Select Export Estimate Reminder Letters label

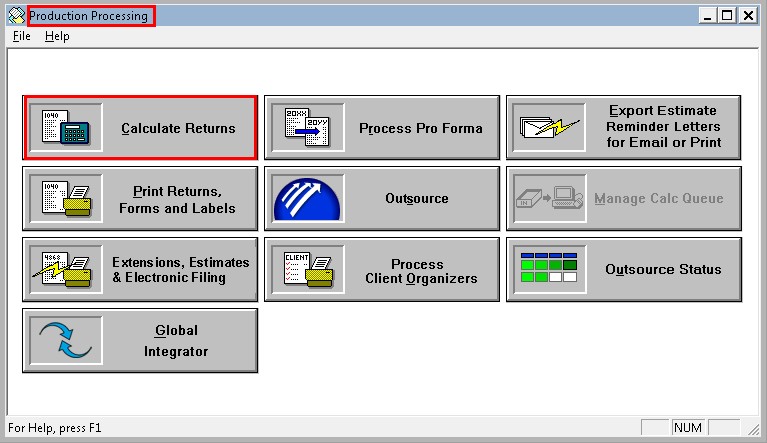[663, 126]
